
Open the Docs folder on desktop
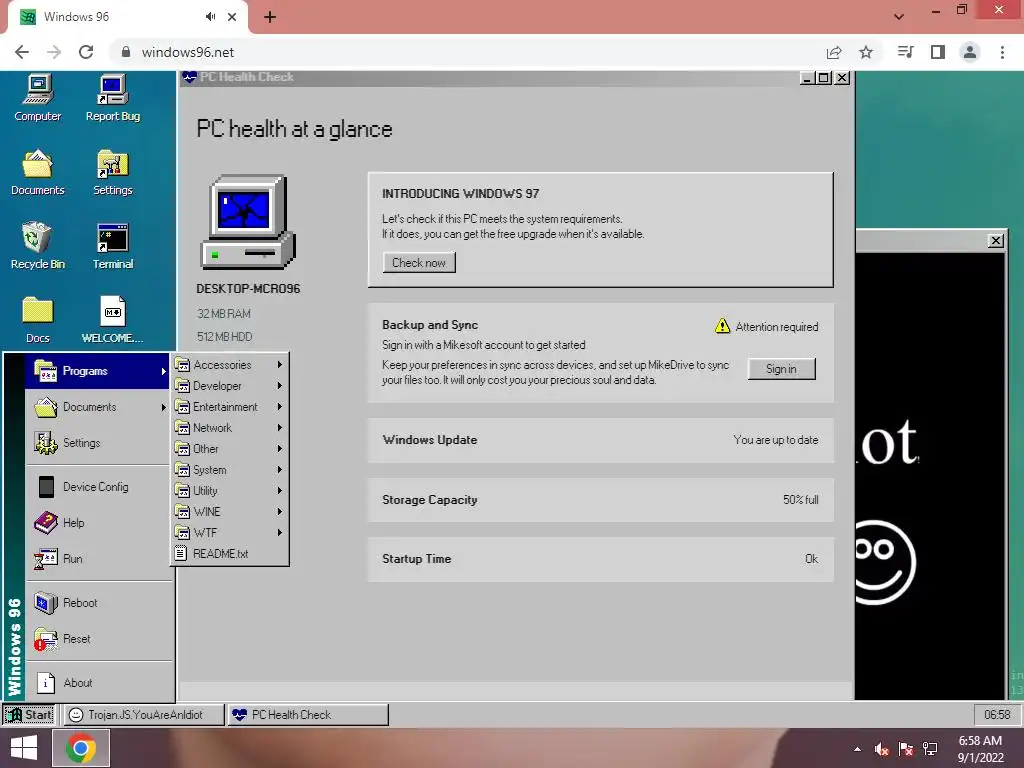pos(38,319)
